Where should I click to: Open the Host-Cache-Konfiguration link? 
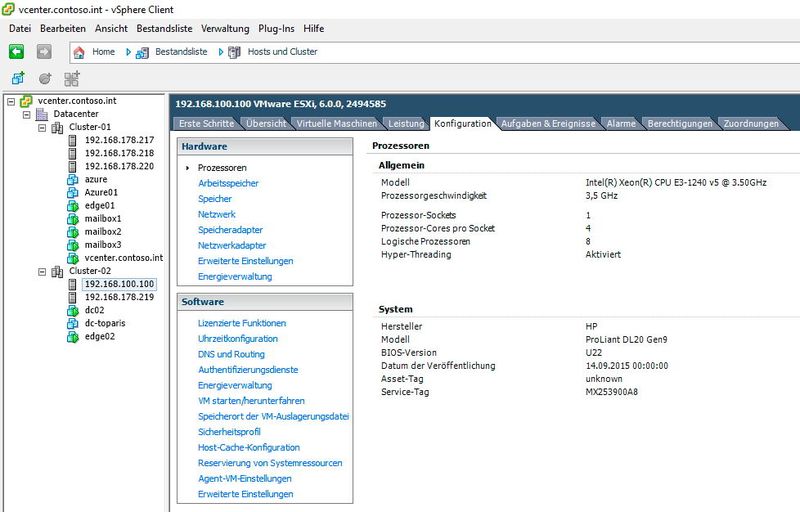(x=249, y=448)
